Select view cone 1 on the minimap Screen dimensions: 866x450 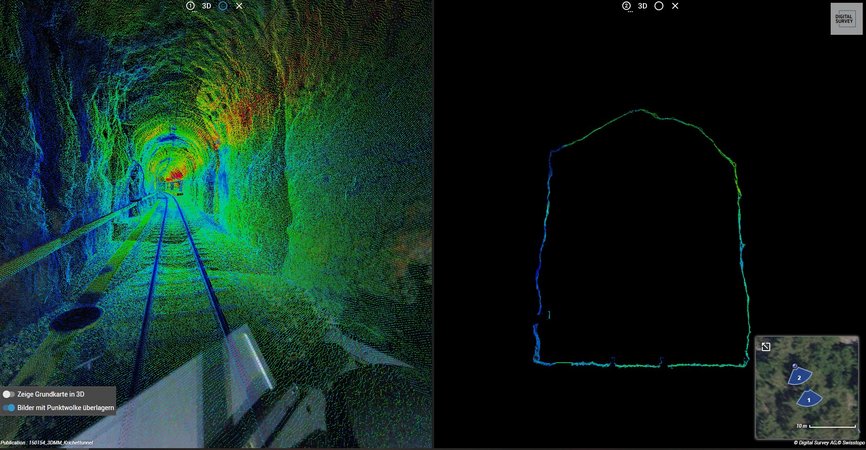(x=809, y=399)
